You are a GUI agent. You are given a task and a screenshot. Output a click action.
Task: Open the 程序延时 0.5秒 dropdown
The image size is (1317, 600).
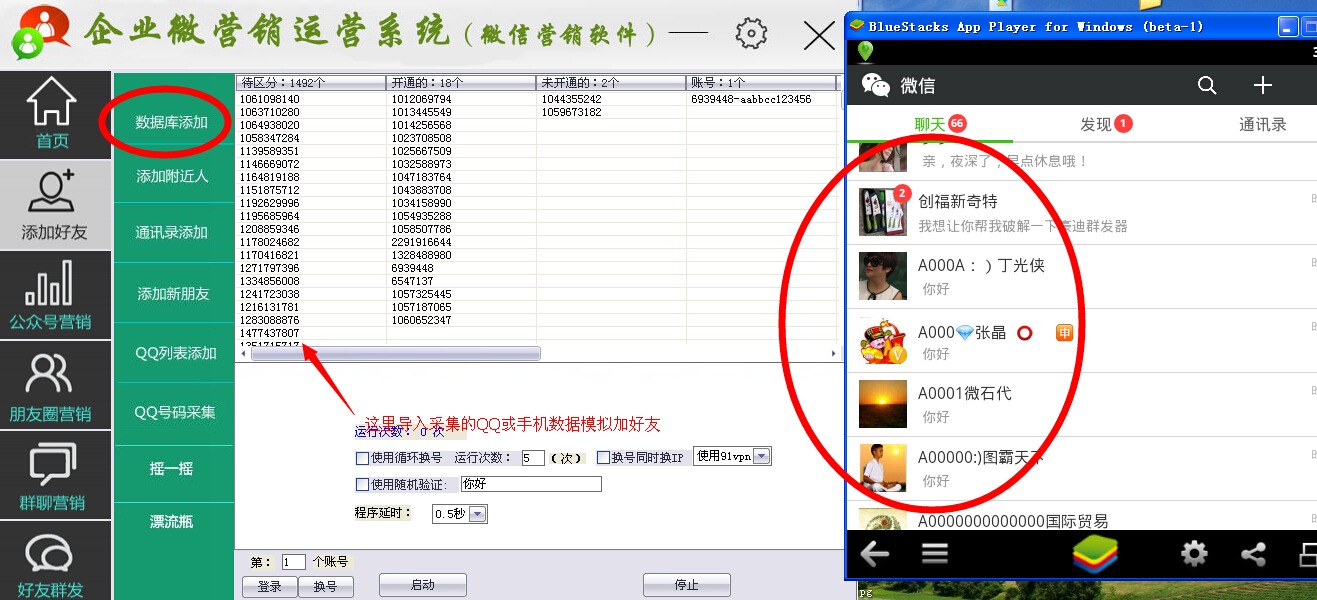click(x=477, y=514)
